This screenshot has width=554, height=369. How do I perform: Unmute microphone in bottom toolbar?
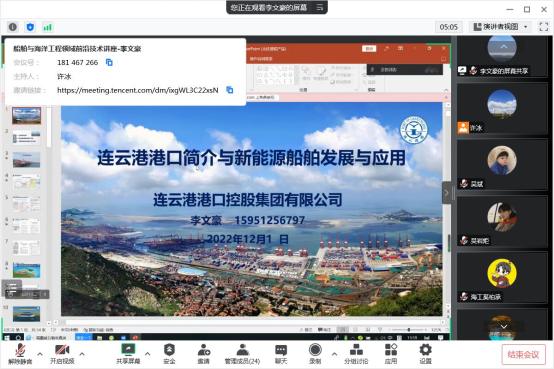pos(20,354)
